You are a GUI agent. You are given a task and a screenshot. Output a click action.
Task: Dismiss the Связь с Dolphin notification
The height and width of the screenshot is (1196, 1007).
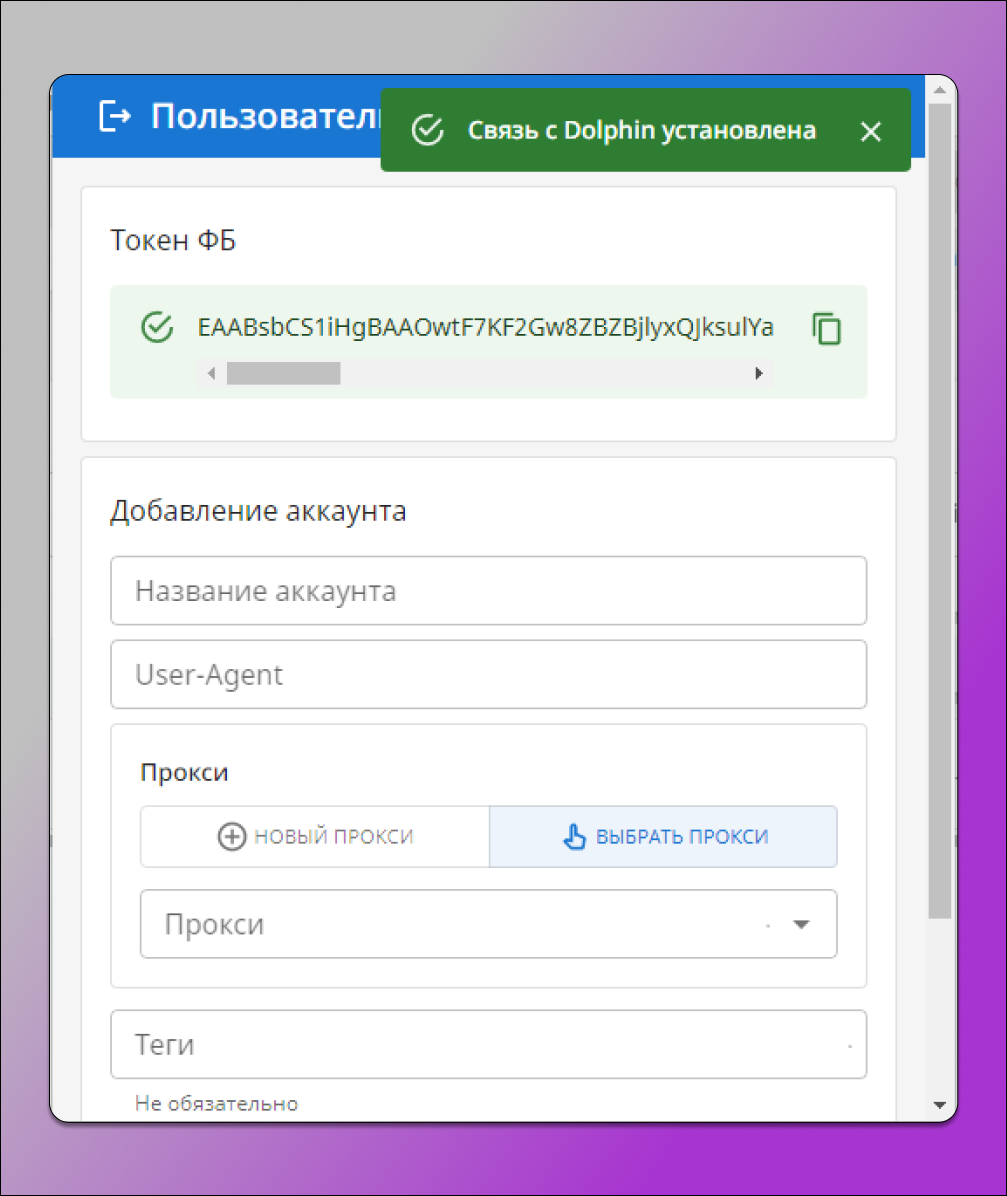click(x=869, y=130)
